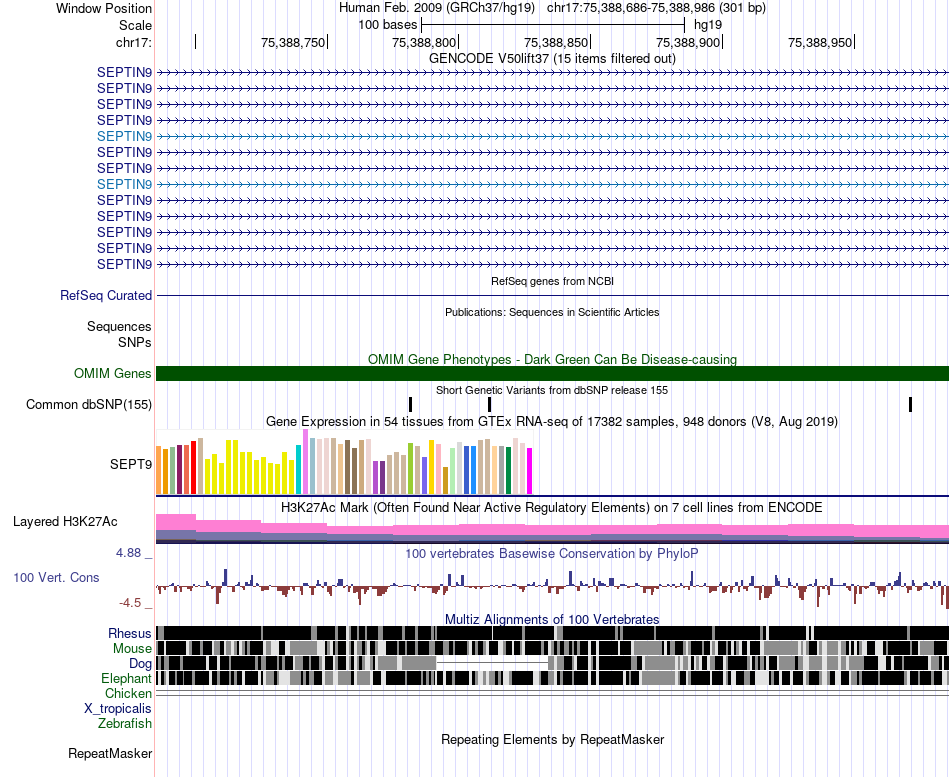Click the -4.5 conservation scale minimum
Screen dimensions: 950x777
tap(130, 602)
